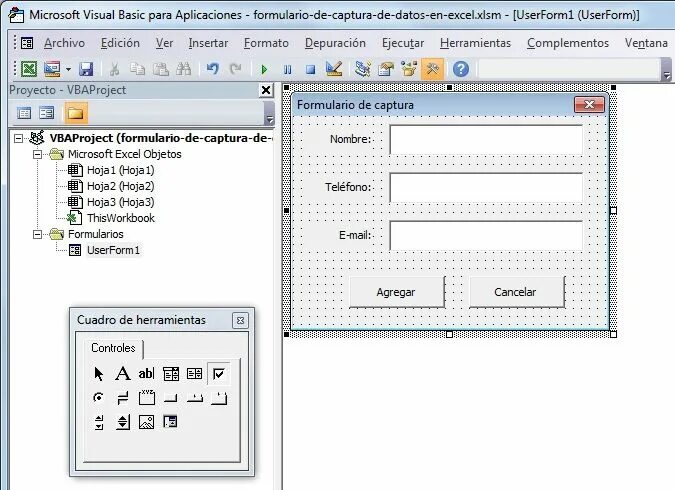Select the OptionButton control tool

[99, 397]
